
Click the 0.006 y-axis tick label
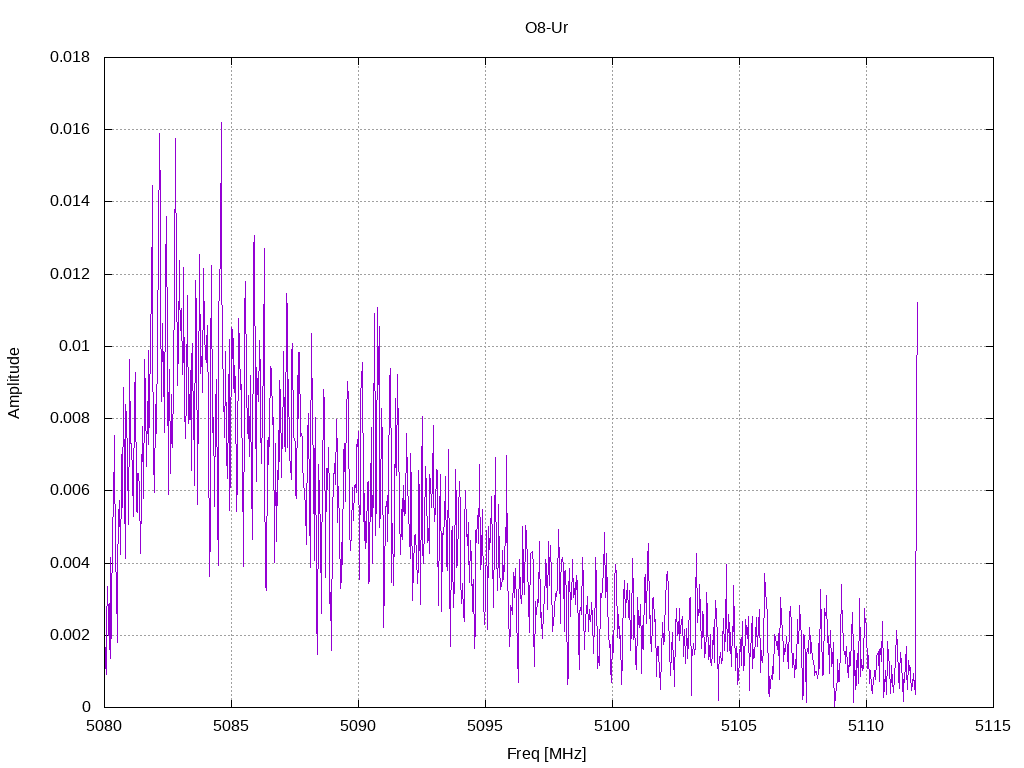(70, 490)
